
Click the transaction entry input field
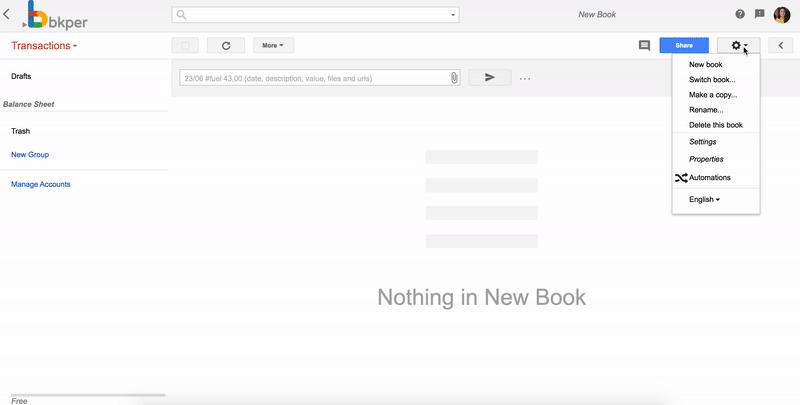click(x=312, y=77)
